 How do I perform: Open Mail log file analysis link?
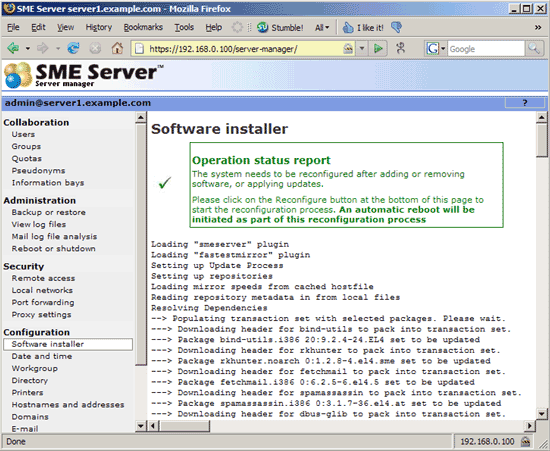(x=54, y=236)
